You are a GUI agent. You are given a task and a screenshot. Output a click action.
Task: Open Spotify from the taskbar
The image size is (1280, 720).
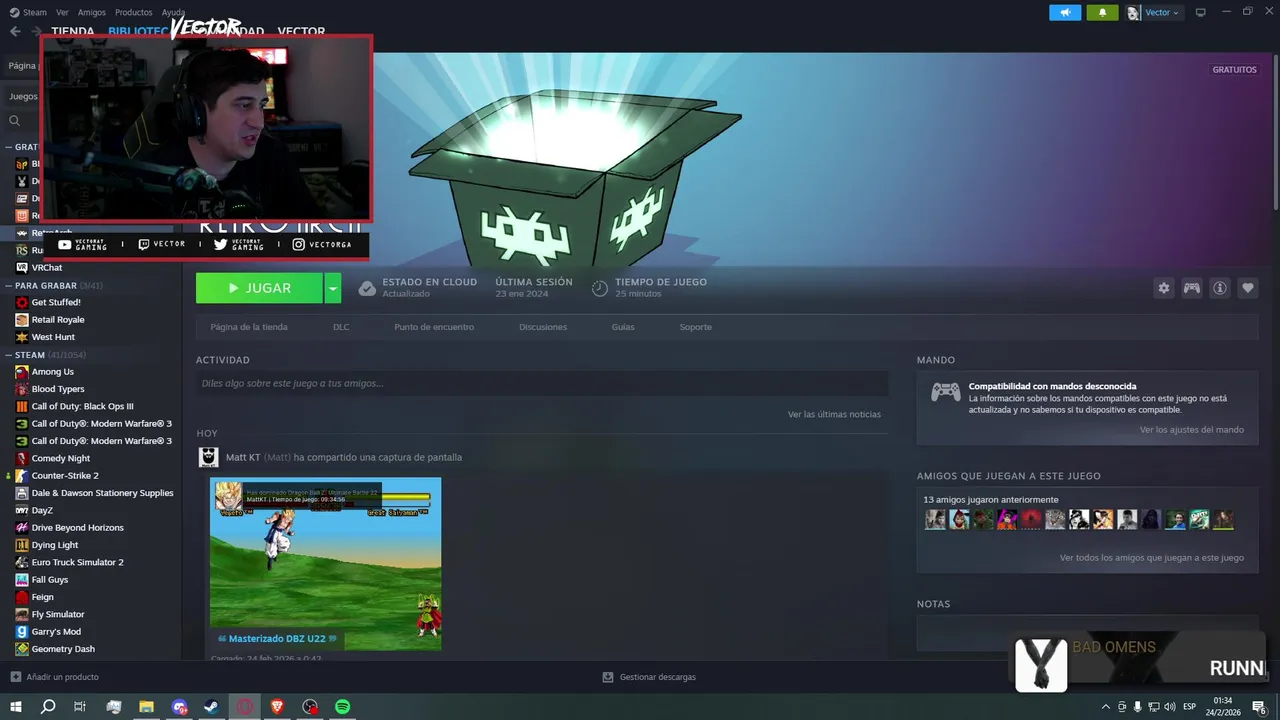click(x=342, y=706)
